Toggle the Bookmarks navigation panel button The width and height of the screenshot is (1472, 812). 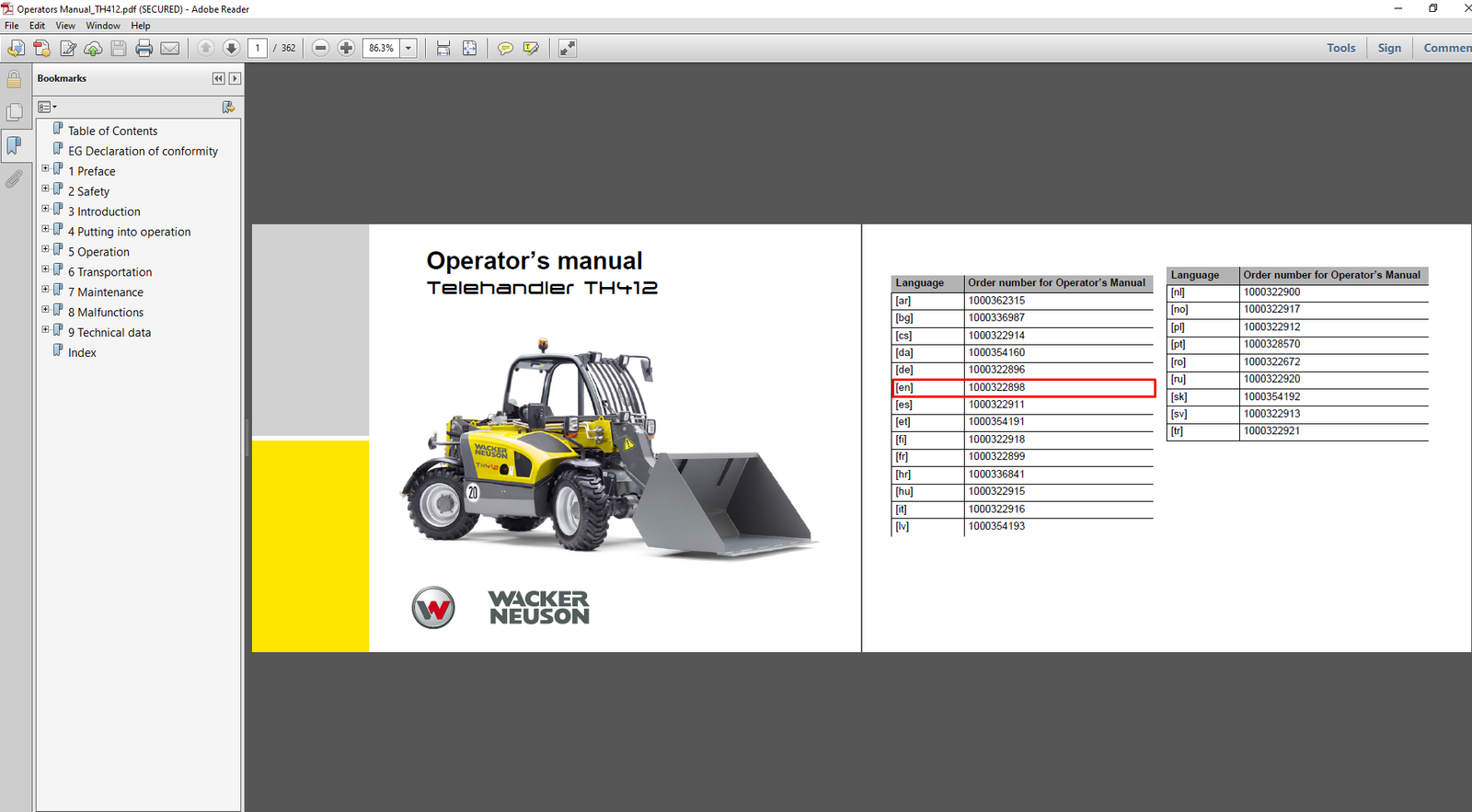[15, 145]
